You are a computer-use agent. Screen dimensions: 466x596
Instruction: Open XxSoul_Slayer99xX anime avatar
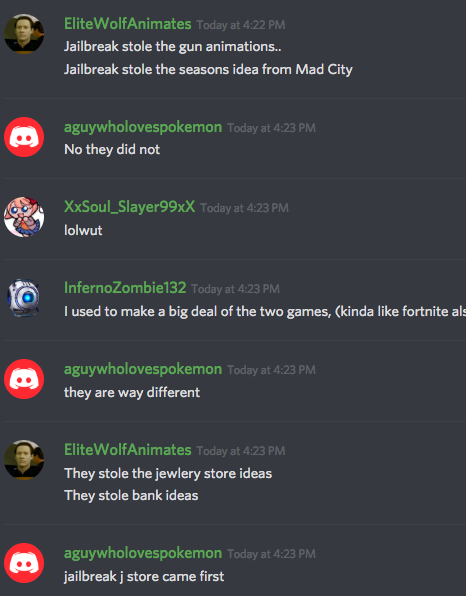pyautogui.click(x=24, y=217)
